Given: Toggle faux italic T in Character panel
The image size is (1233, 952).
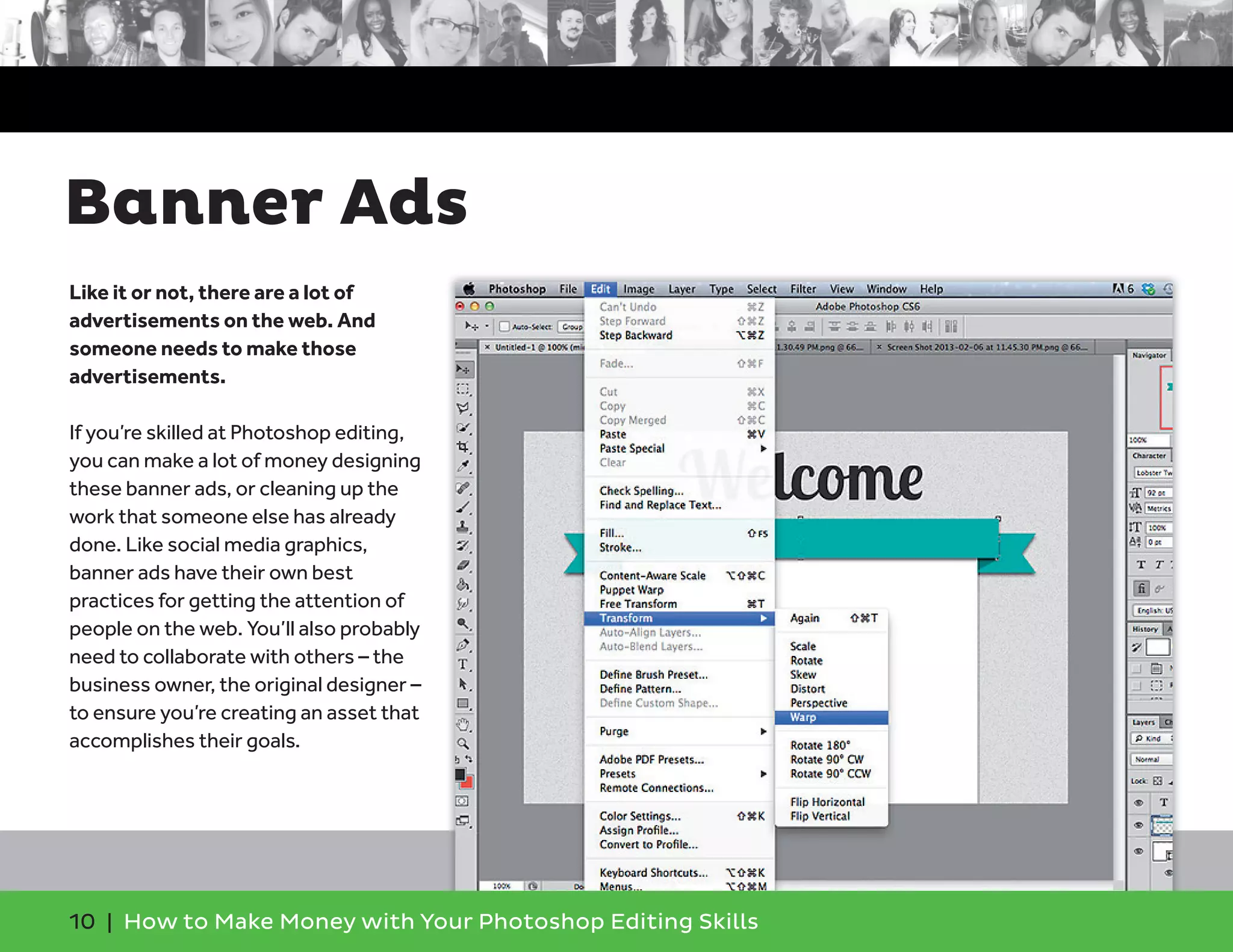Looking at the screenshot, I should [1160, 564].
